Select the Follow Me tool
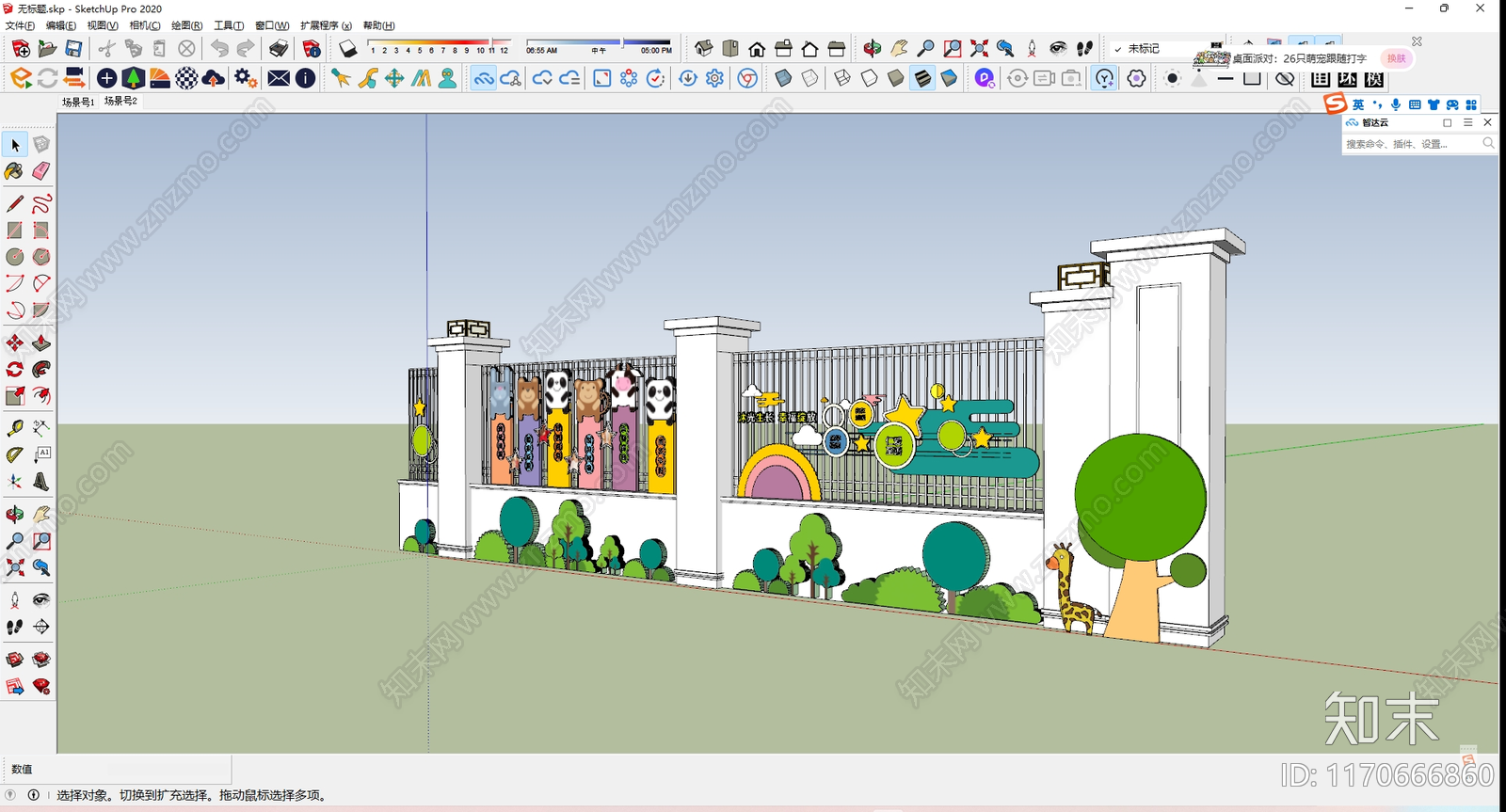This screenshot has height=812, width=1506. (41, 370)
